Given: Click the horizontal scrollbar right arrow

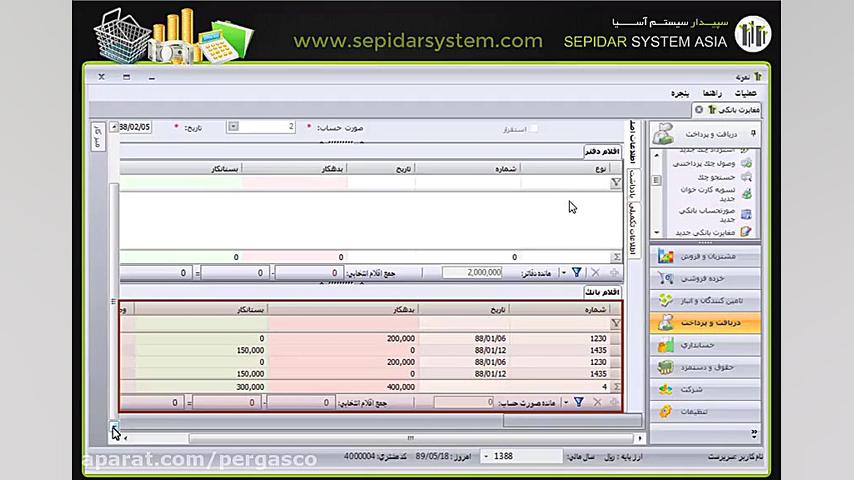Looking at the screenshot, I should (x=640, y=438).
